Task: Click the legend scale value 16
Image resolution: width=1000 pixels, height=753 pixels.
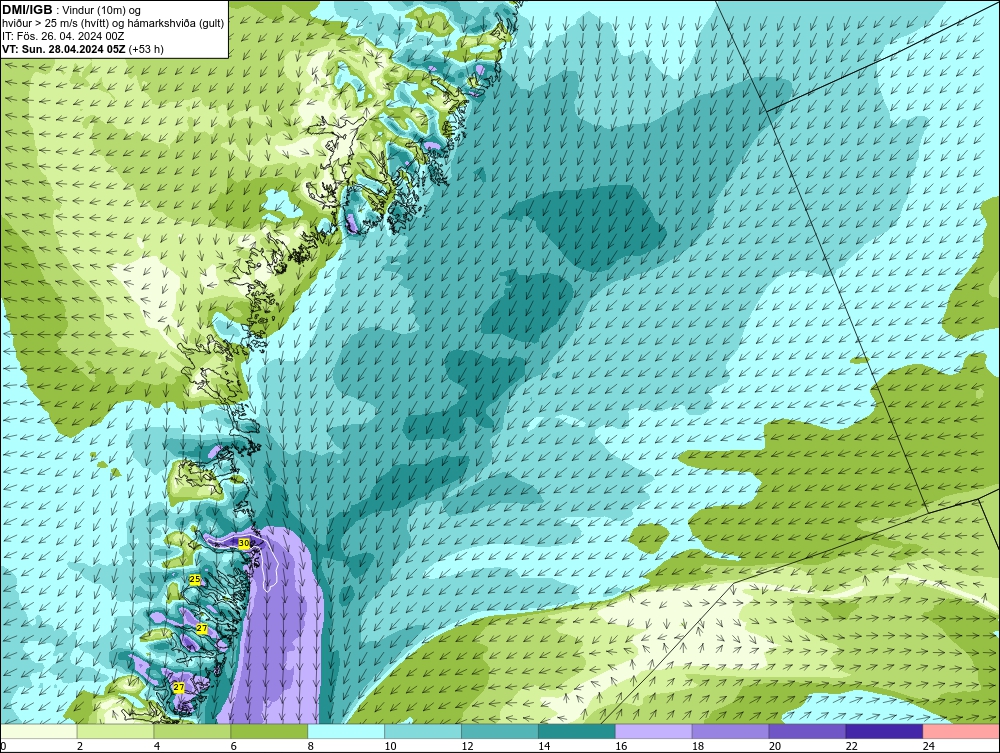Action: tap(621, 746)
